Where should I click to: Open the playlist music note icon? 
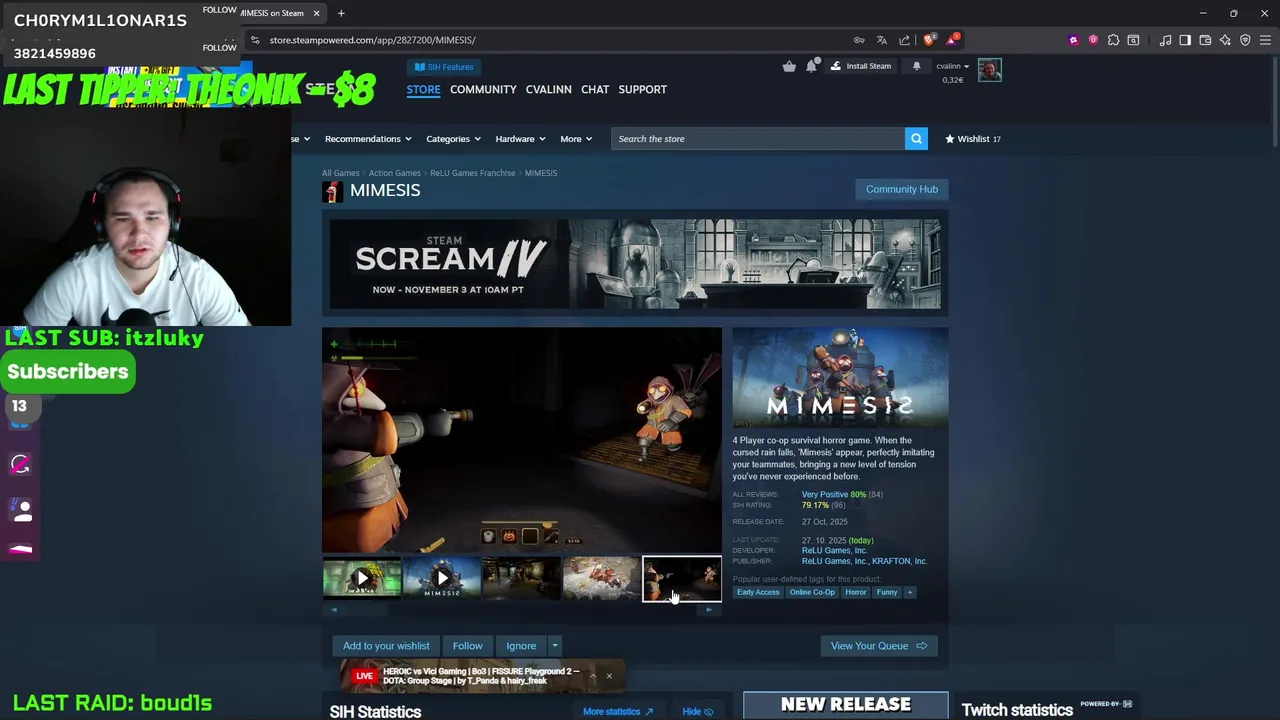pos(1165,40)
